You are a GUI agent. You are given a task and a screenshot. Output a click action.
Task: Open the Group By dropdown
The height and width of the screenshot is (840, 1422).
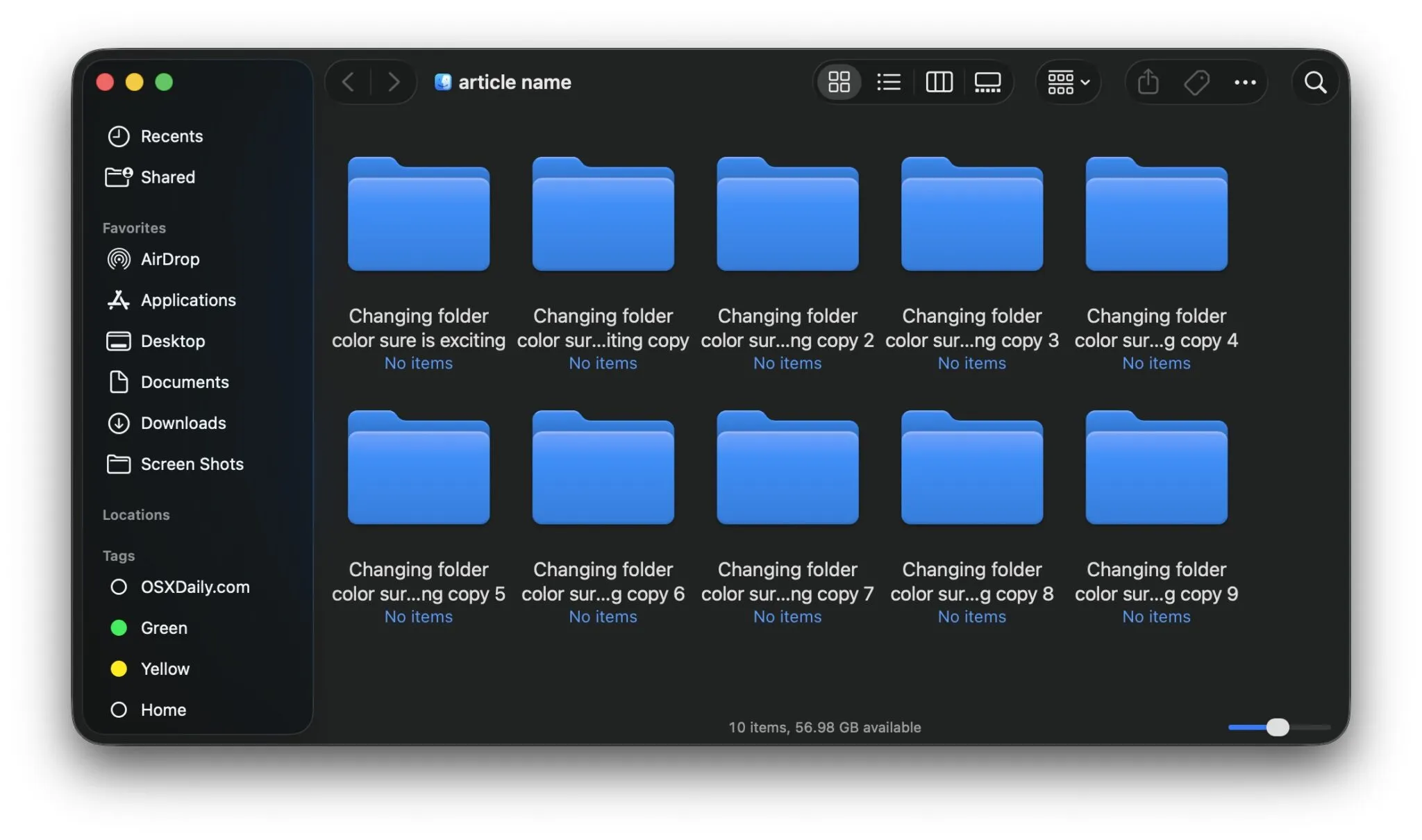point(1067,82)
